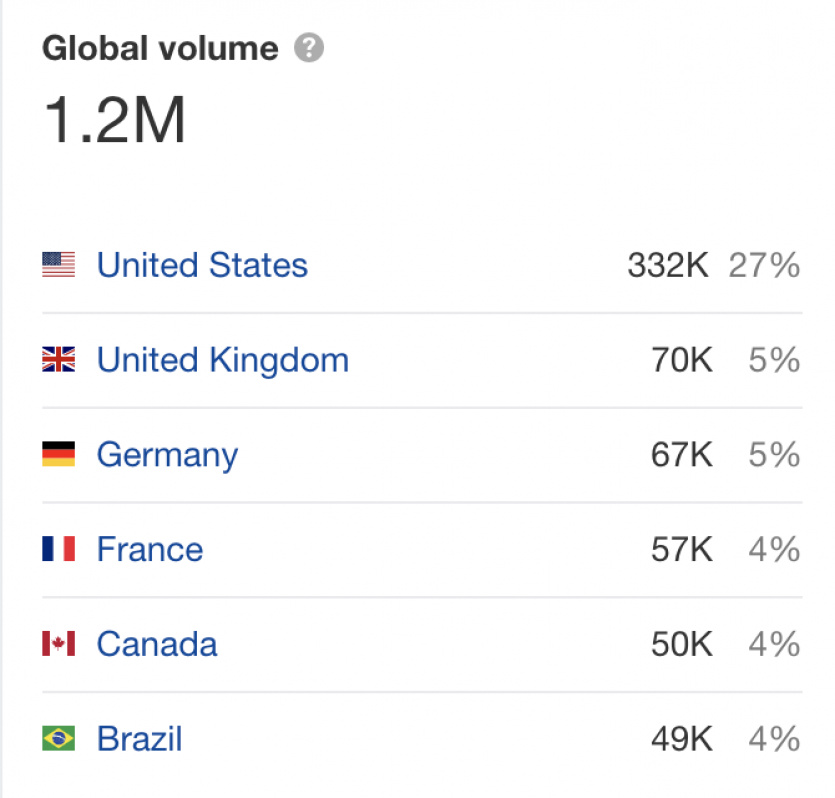Click the Brazil flag icon
The width and height of the screenshot is (835, 798).
click(59, 738)
